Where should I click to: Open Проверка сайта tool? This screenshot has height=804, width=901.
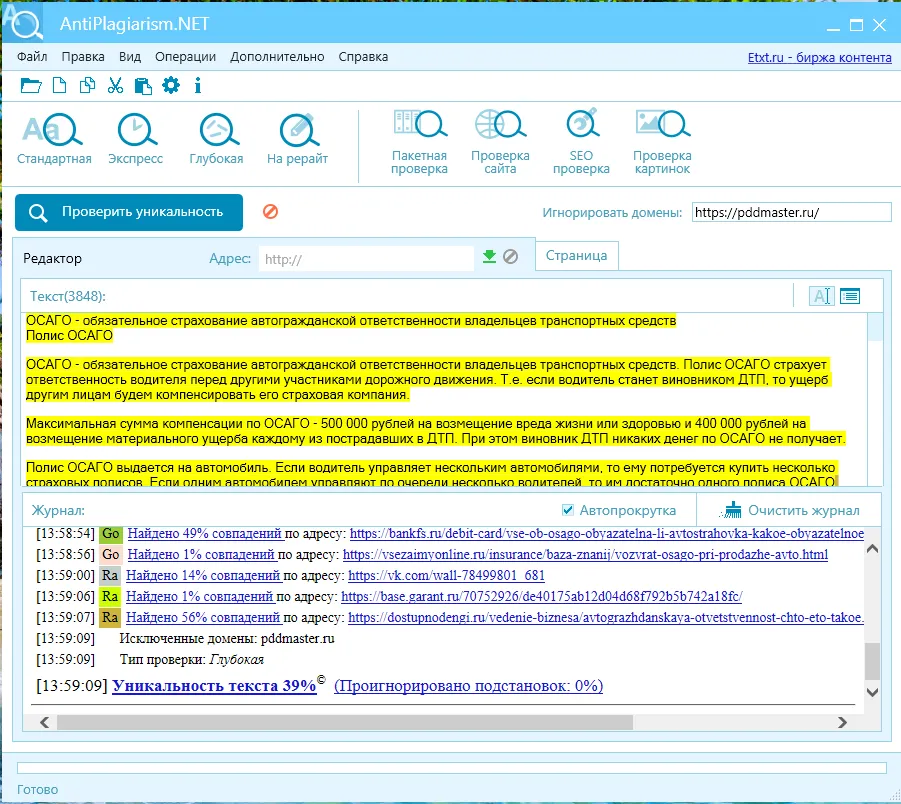pos(500,143)
